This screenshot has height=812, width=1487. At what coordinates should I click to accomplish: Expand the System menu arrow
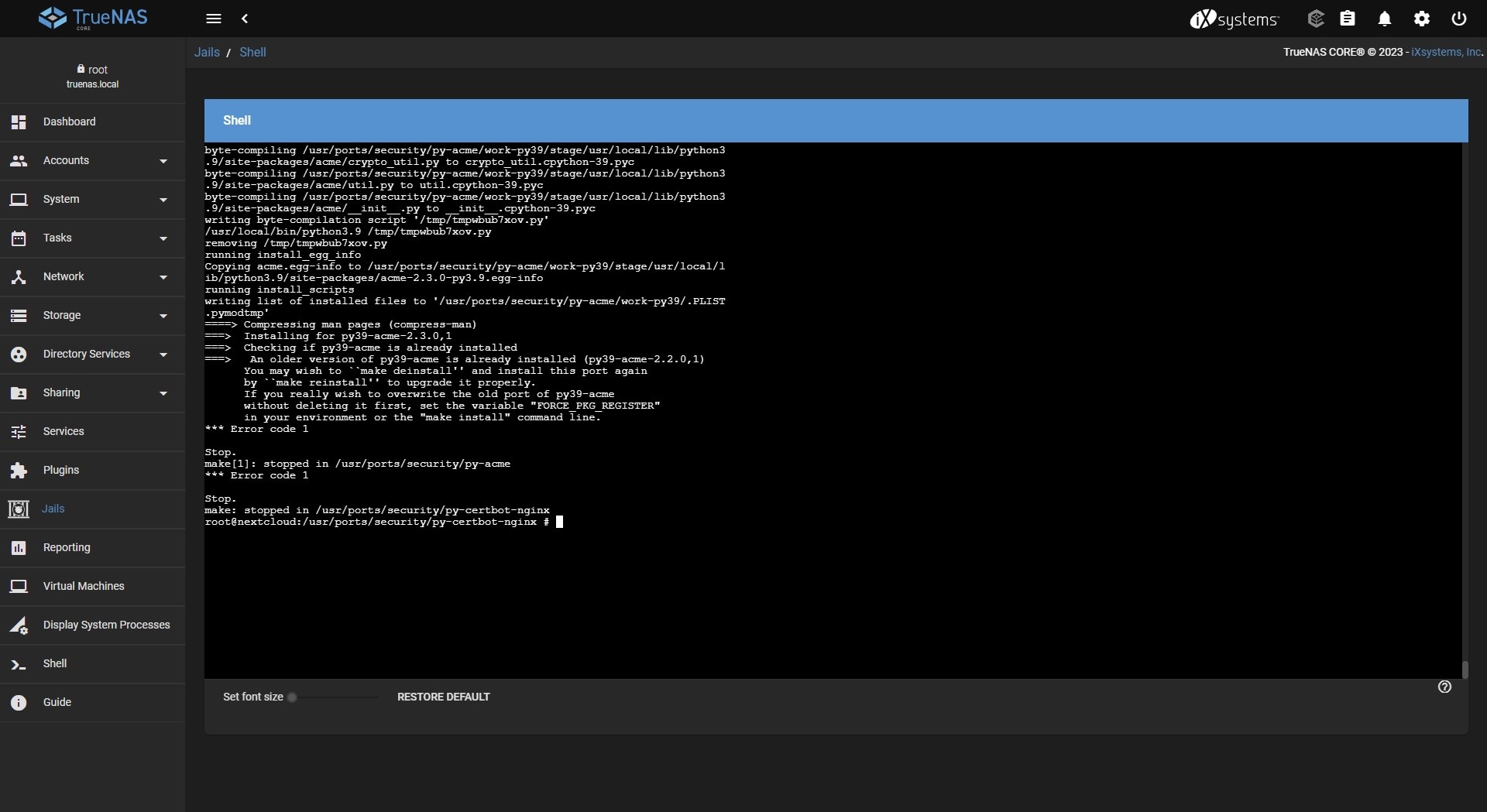[x=163, y=200]
